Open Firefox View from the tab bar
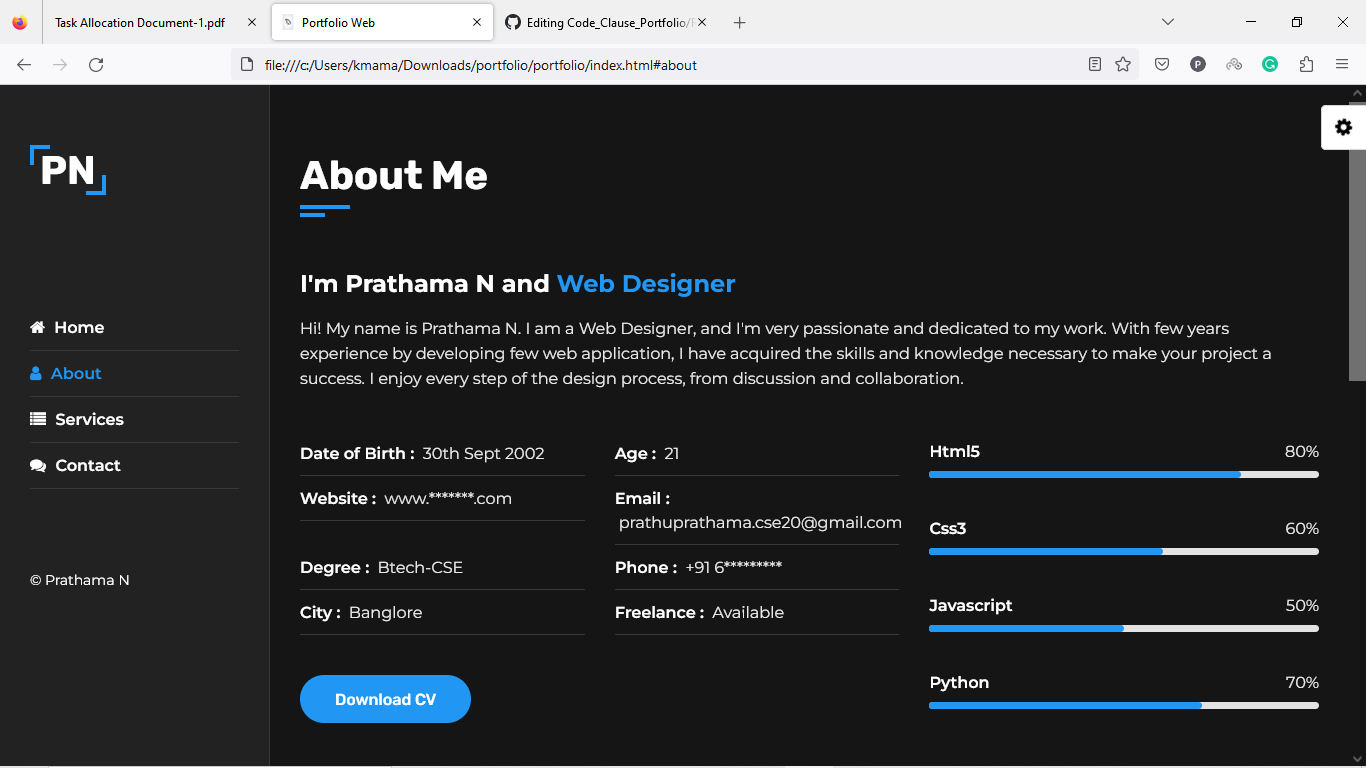 click(20, 22)
